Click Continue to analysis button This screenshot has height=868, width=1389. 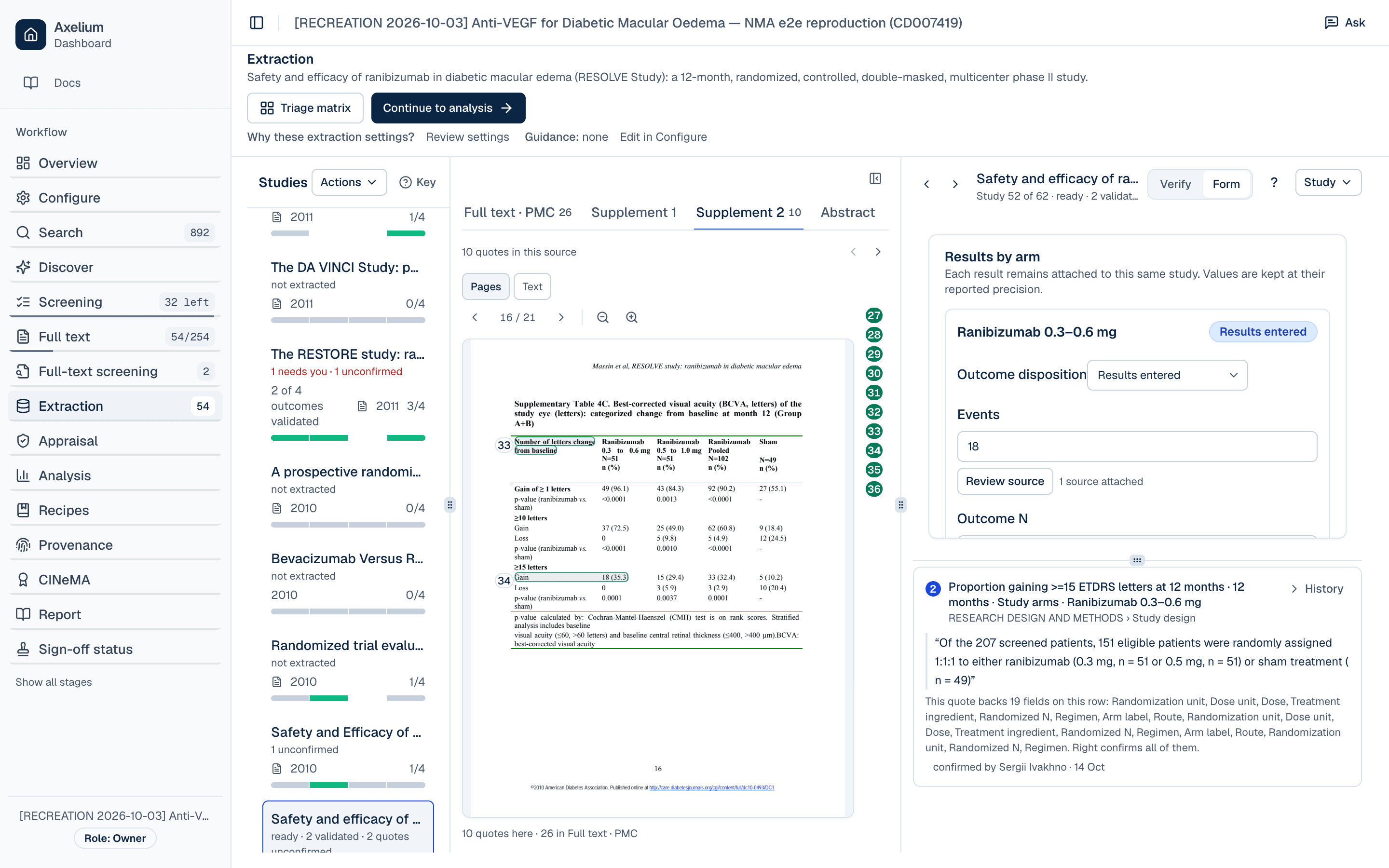tap(448, 108)
